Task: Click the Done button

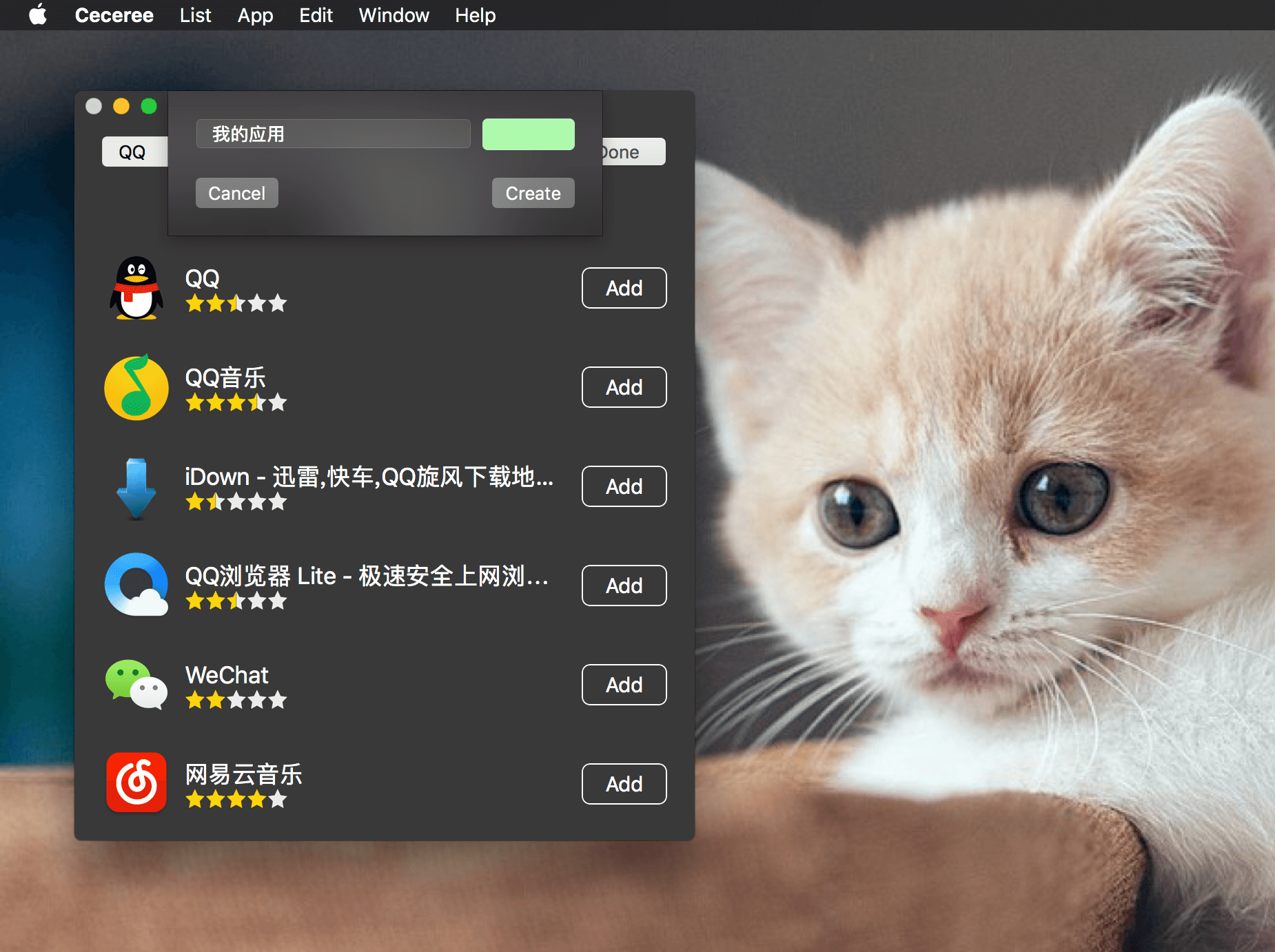Action: click(x=634, y=152)
